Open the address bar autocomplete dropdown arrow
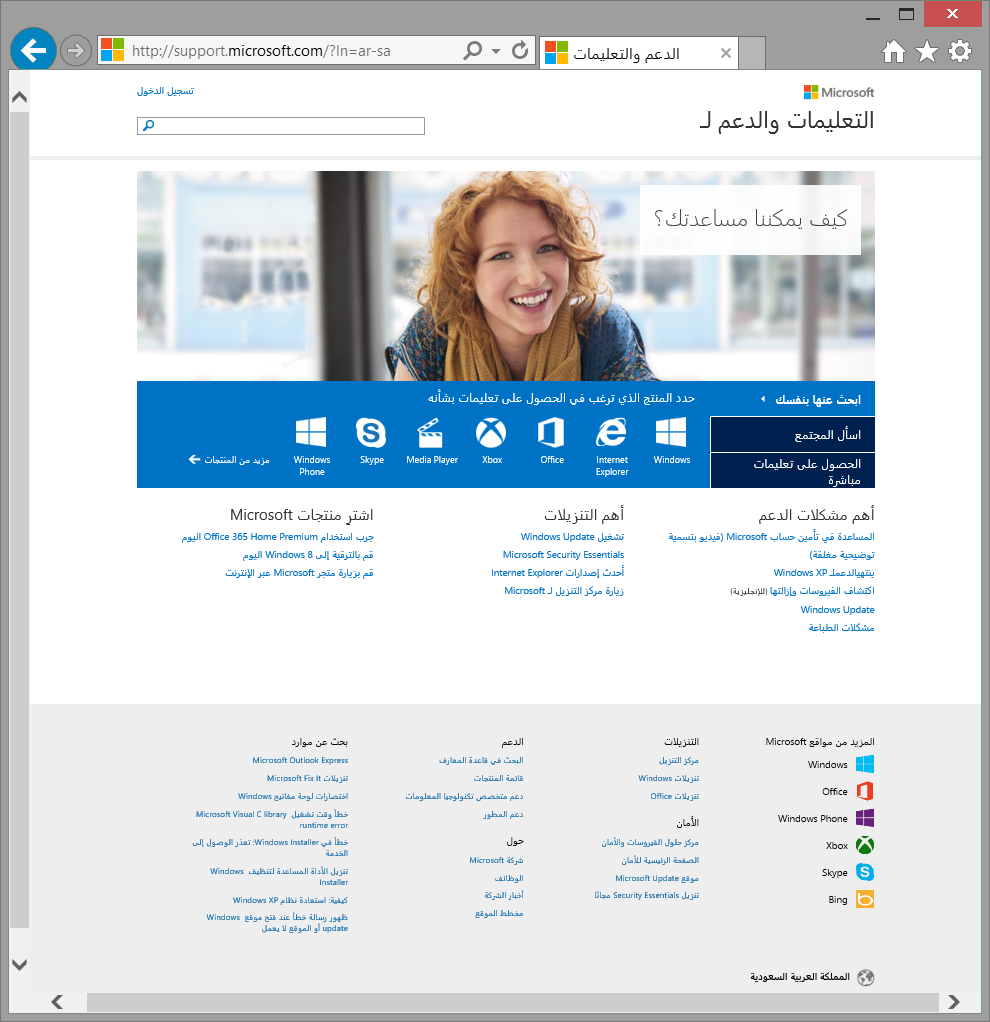The width and height of the screenshot is (990, 1022). [496, 51]
